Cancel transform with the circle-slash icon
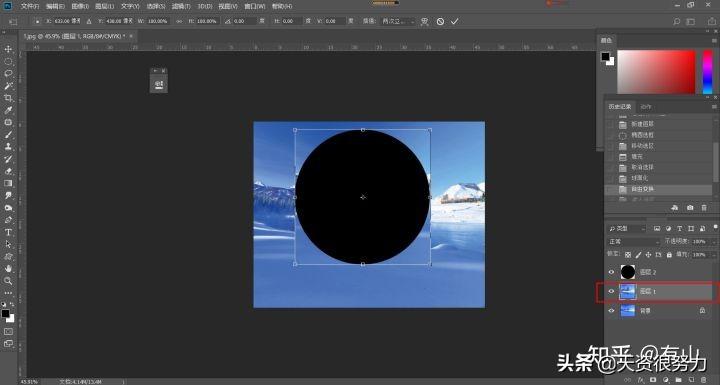The height and width of the screenshot is (385, 720). pos(440,21)
